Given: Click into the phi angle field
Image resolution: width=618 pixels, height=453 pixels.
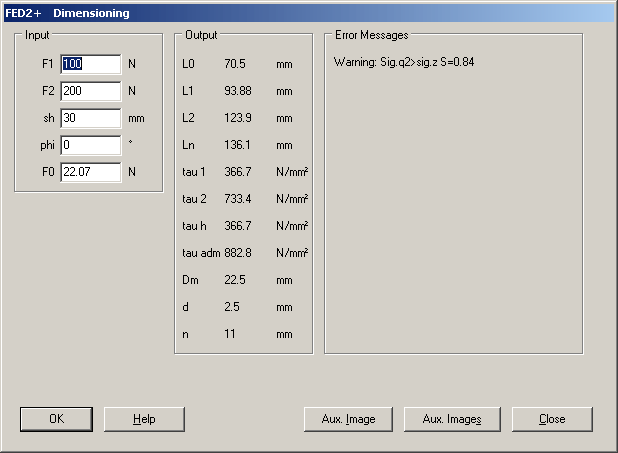Looking at the screenshot, I should 90,145.
